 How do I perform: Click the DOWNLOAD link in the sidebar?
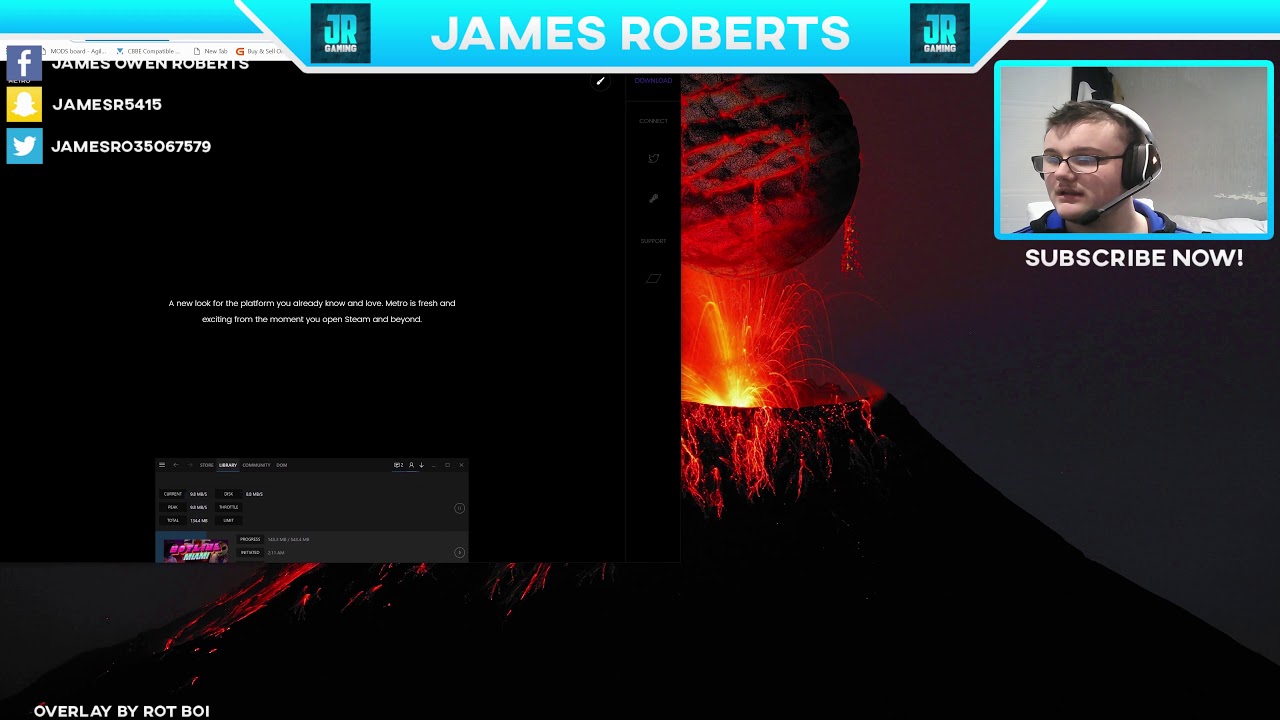click(x=653, y=80)
